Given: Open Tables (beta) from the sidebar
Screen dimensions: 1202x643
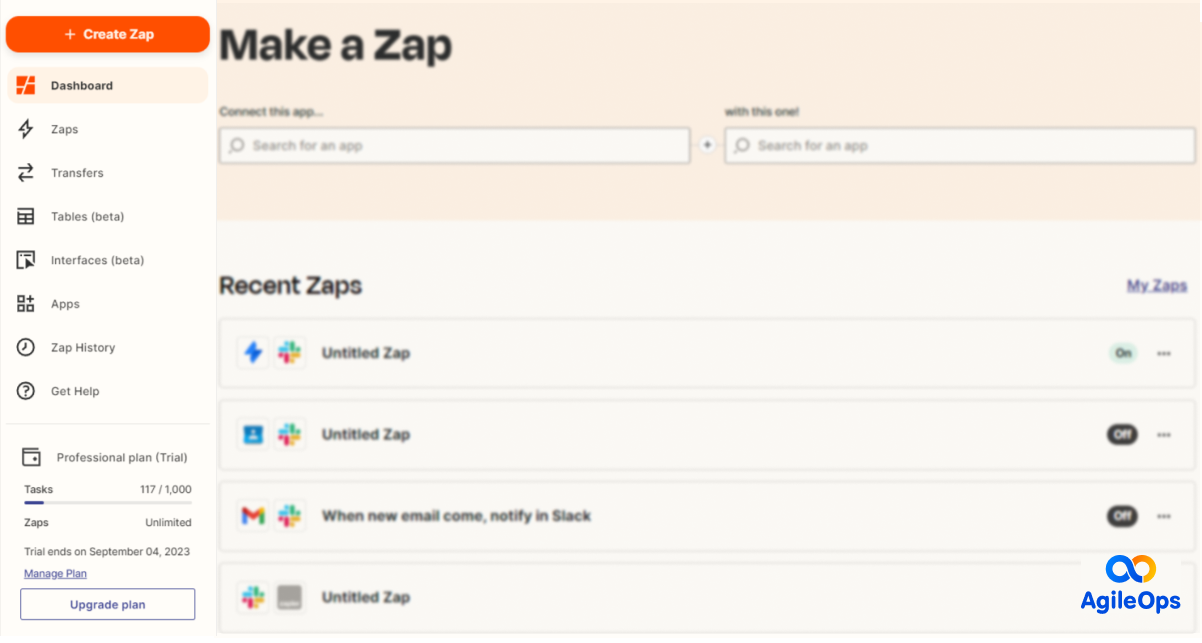Looking at the screenshot, I should click(87, 216).
